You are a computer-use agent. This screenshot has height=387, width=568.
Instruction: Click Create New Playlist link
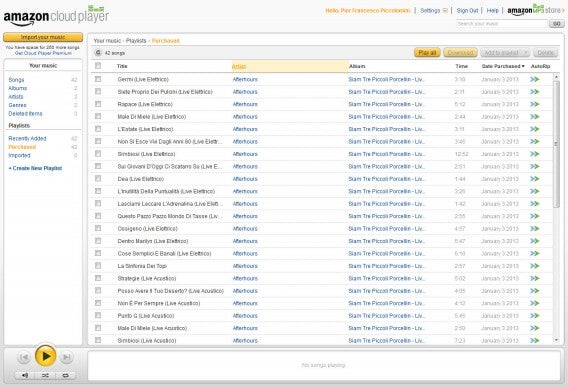click(x=35, y=168)
